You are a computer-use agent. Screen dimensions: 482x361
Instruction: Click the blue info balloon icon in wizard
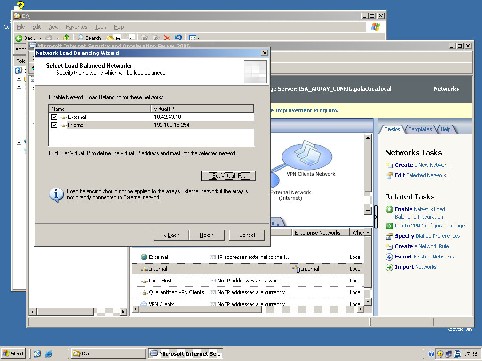coord(56,195)
